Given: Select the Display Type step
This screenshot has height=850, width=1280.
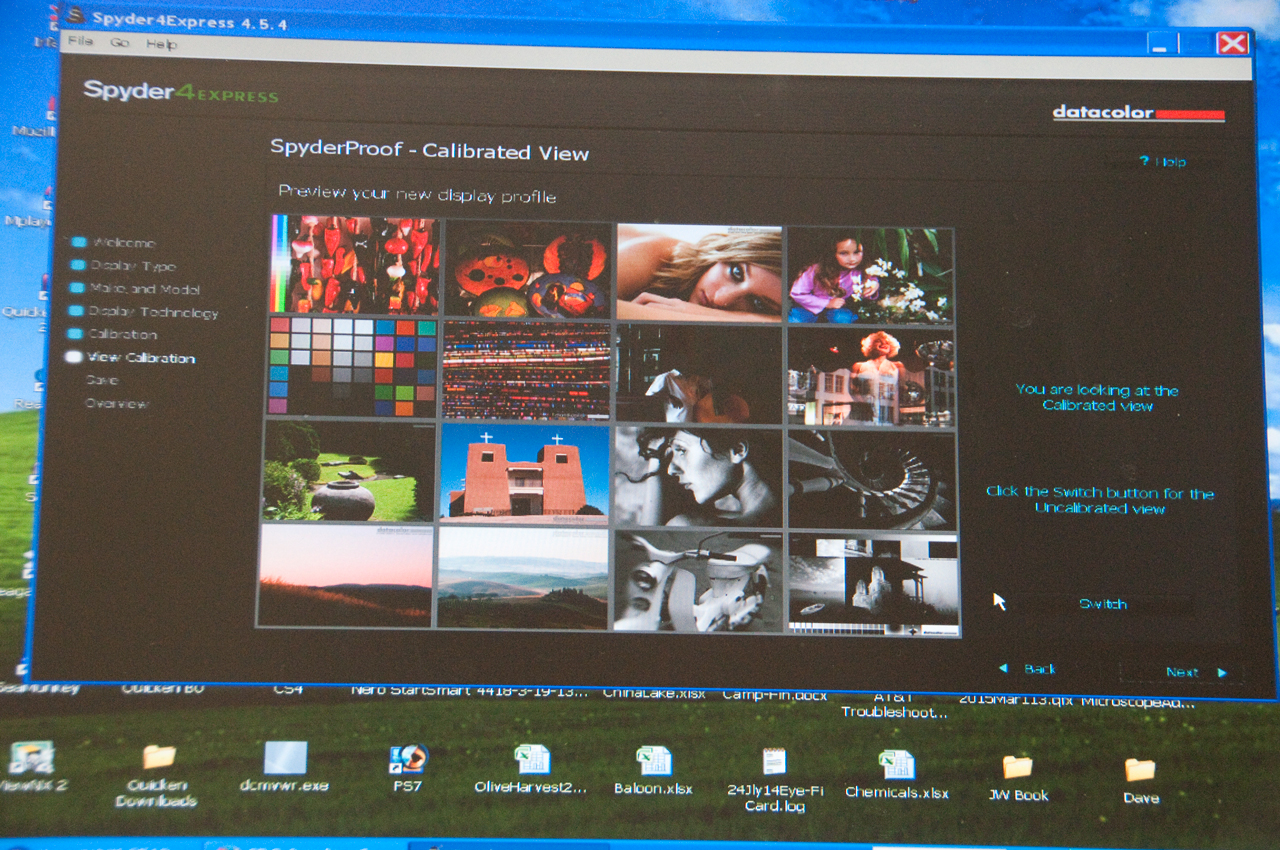Looking at the screenshot, I should click(132, 266).
